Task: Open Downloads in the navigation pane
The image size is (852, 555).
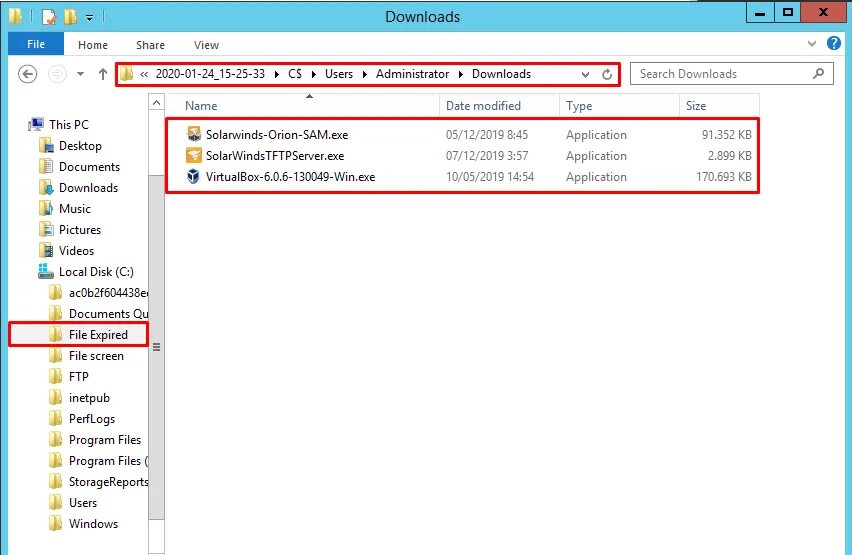Action: [x=88, y=188]
